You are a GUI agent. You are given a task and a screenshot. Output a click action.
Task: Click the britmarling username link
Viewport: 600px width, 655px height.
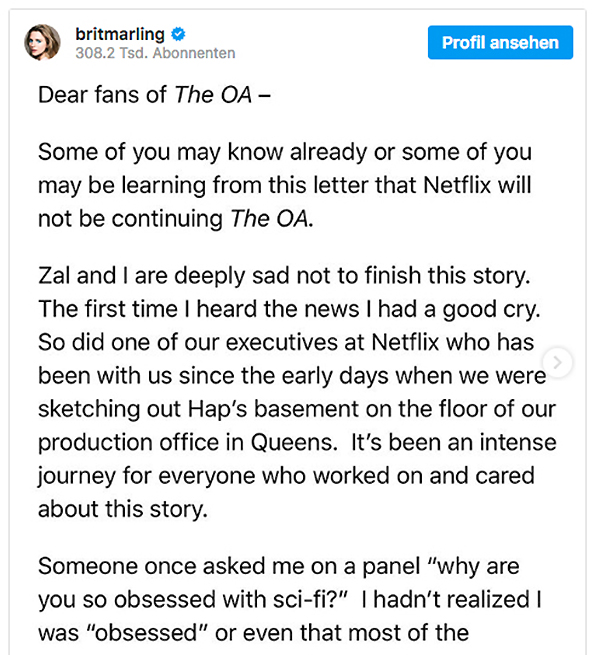coord(120,34)
